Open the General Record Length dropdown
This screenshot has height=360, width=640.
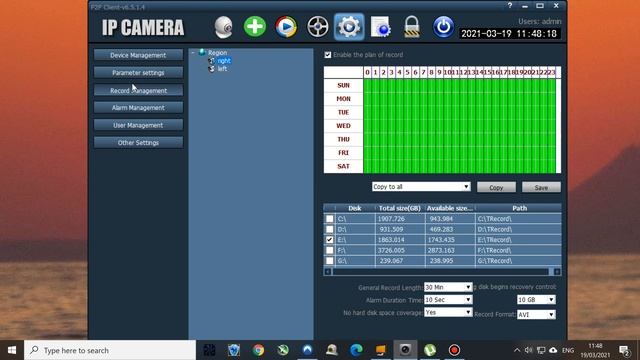pos(448,287)
